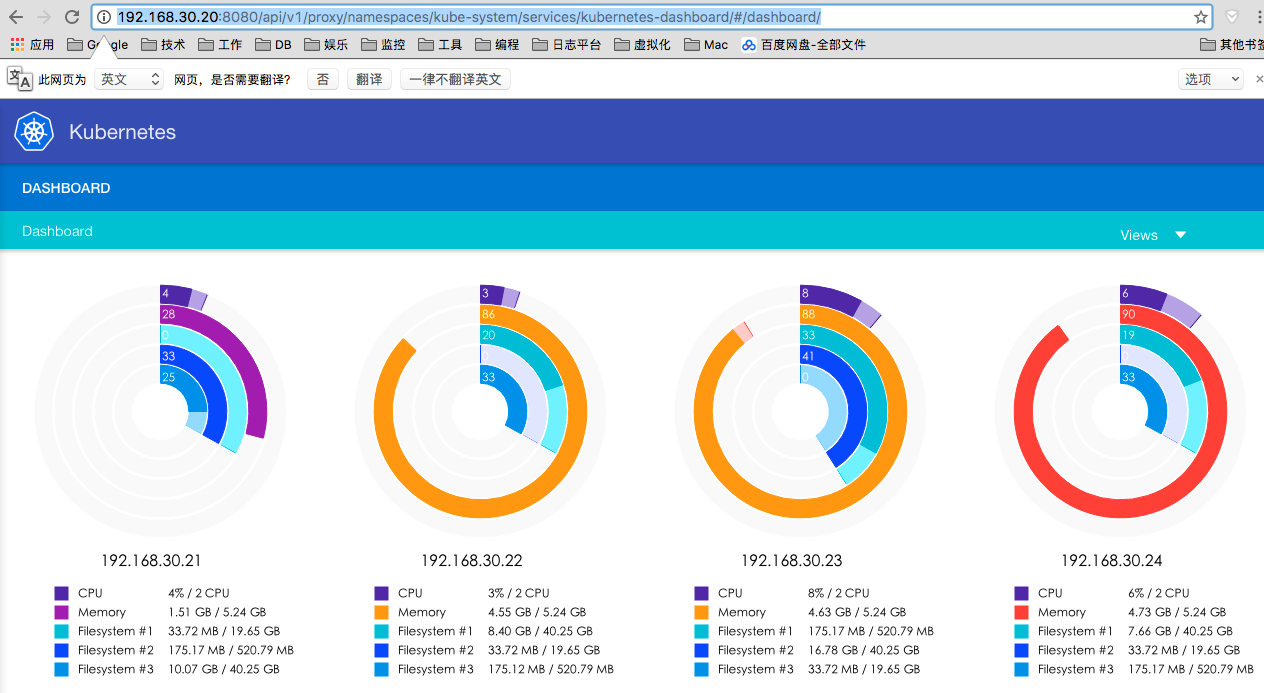
Task: Open the 选项 options dropdown
Action: click(1212, 79)
